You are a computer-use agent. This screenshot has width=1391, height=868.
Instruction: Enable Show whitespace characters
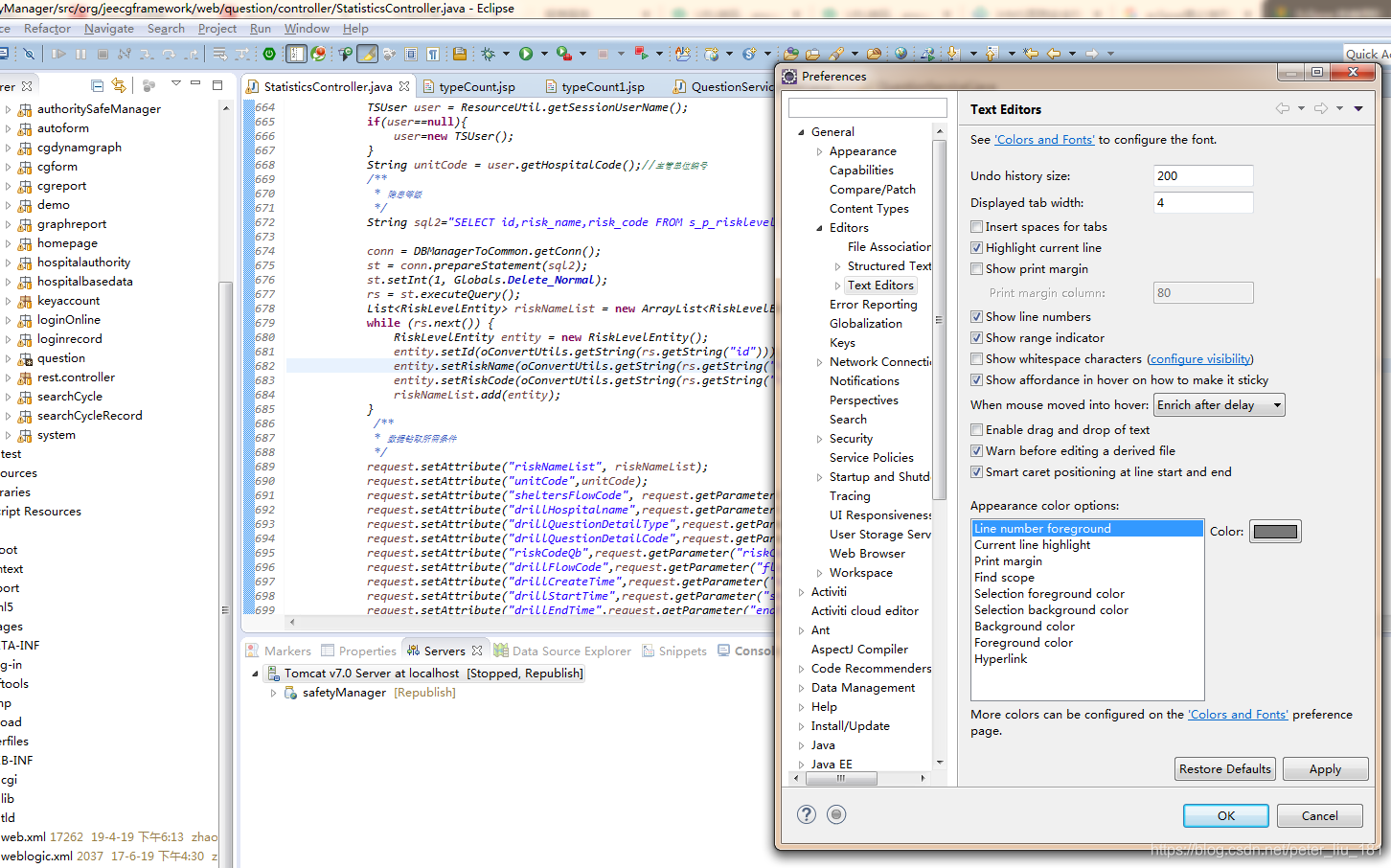[976, 359]
